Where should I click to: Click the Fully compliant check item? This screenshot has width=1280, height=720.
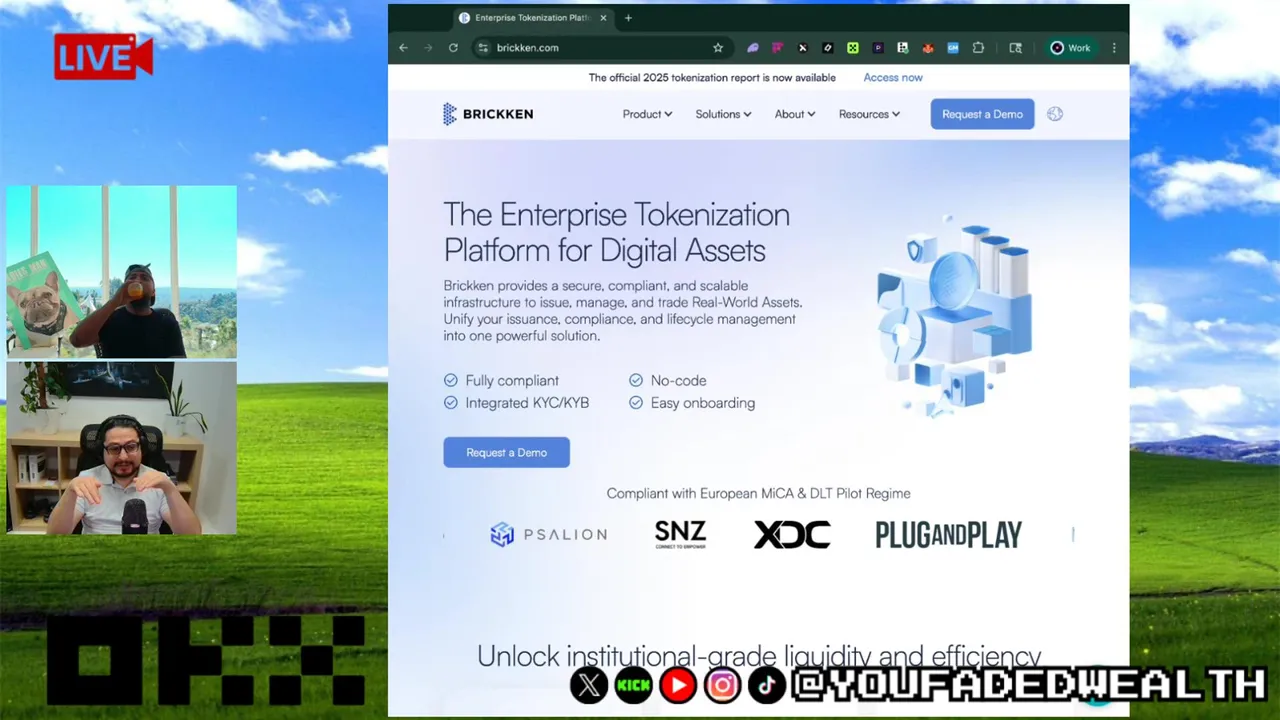(x=501, y=380)
